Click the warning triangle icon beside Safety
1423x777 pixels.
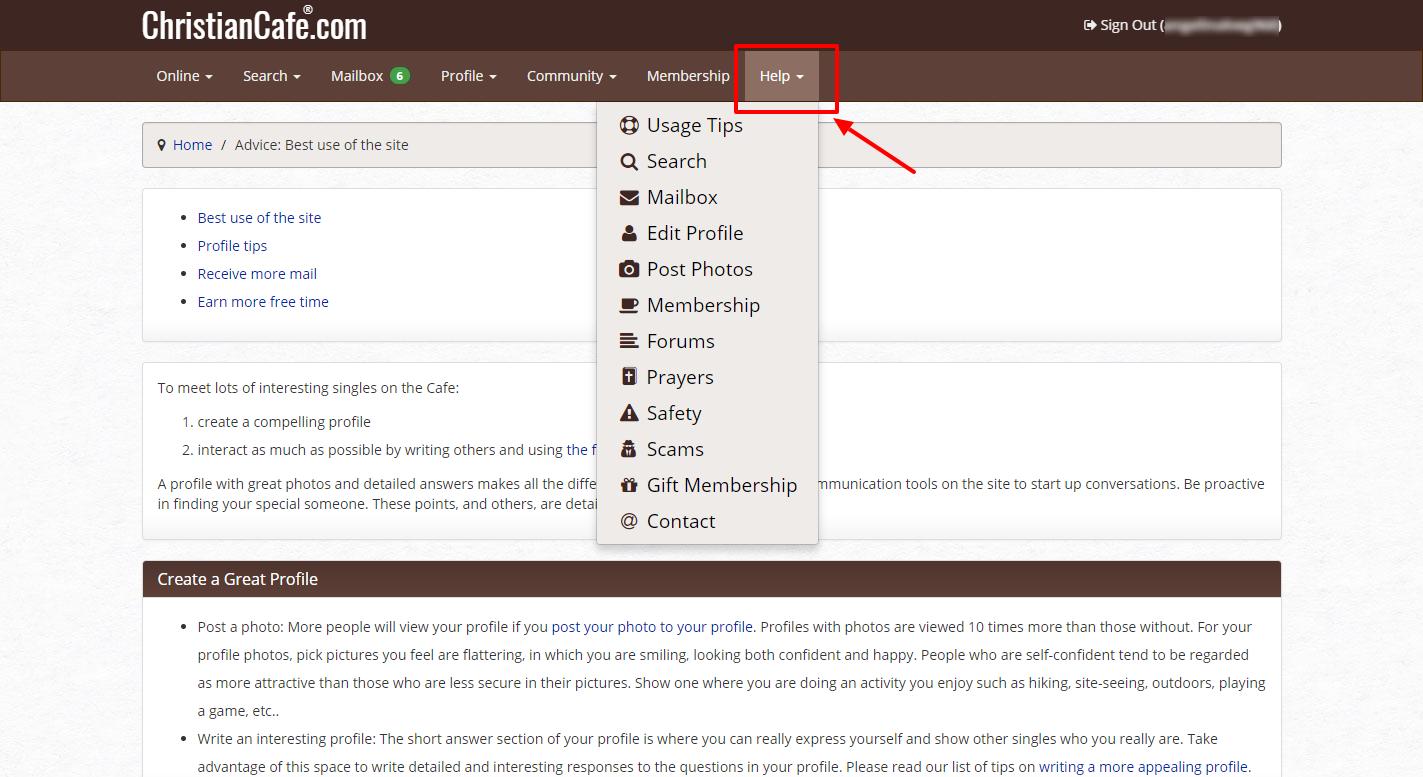629,413
